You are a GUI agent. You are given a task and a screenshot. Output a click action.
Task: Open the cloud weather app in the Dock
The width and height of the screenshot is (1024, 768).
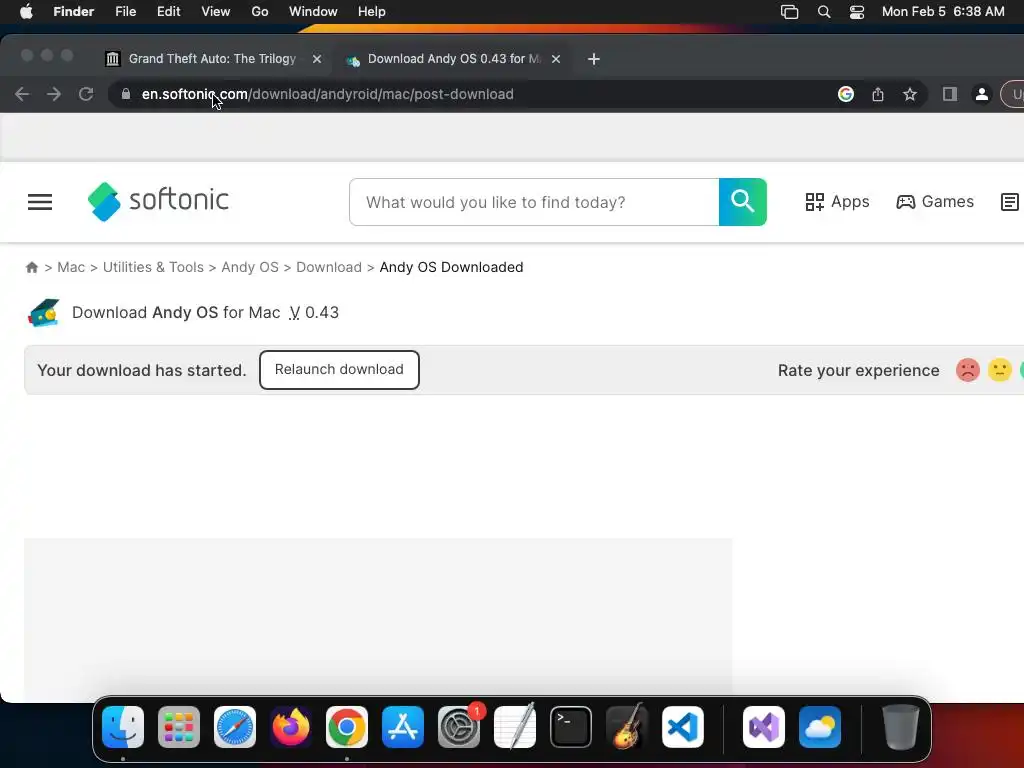tap(820, 727)
